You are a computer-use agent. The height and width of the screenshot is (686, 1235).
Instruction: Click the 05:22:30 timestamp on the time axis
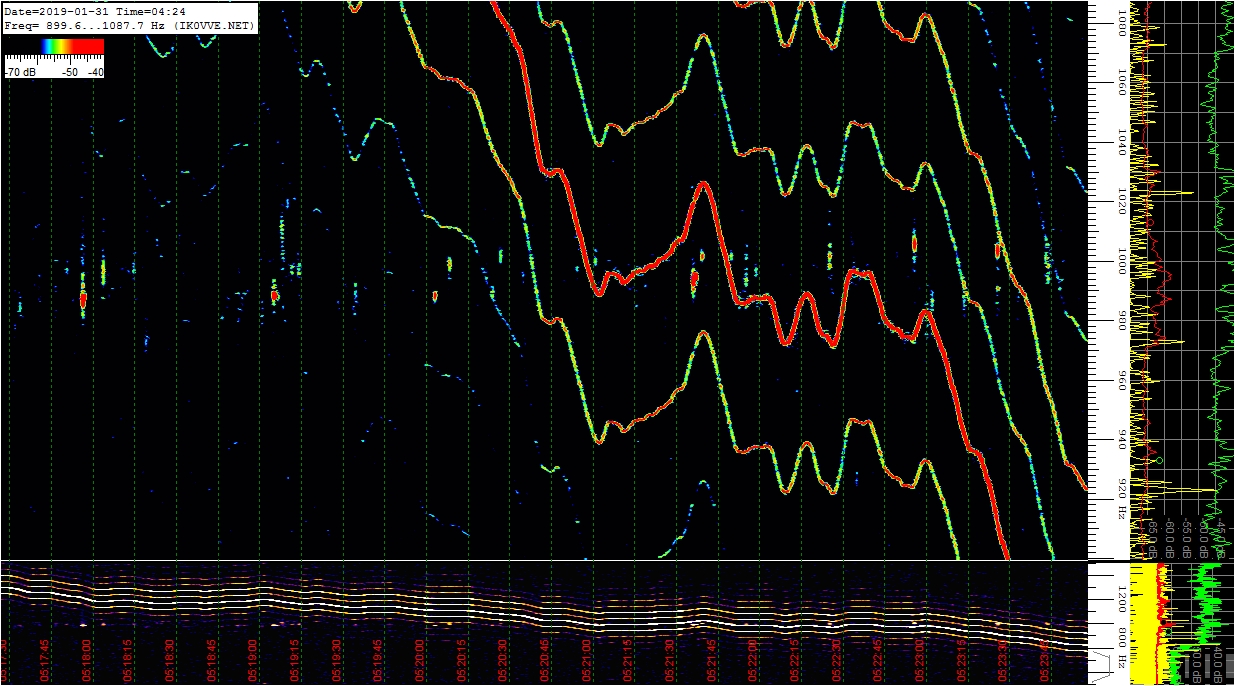838,660
